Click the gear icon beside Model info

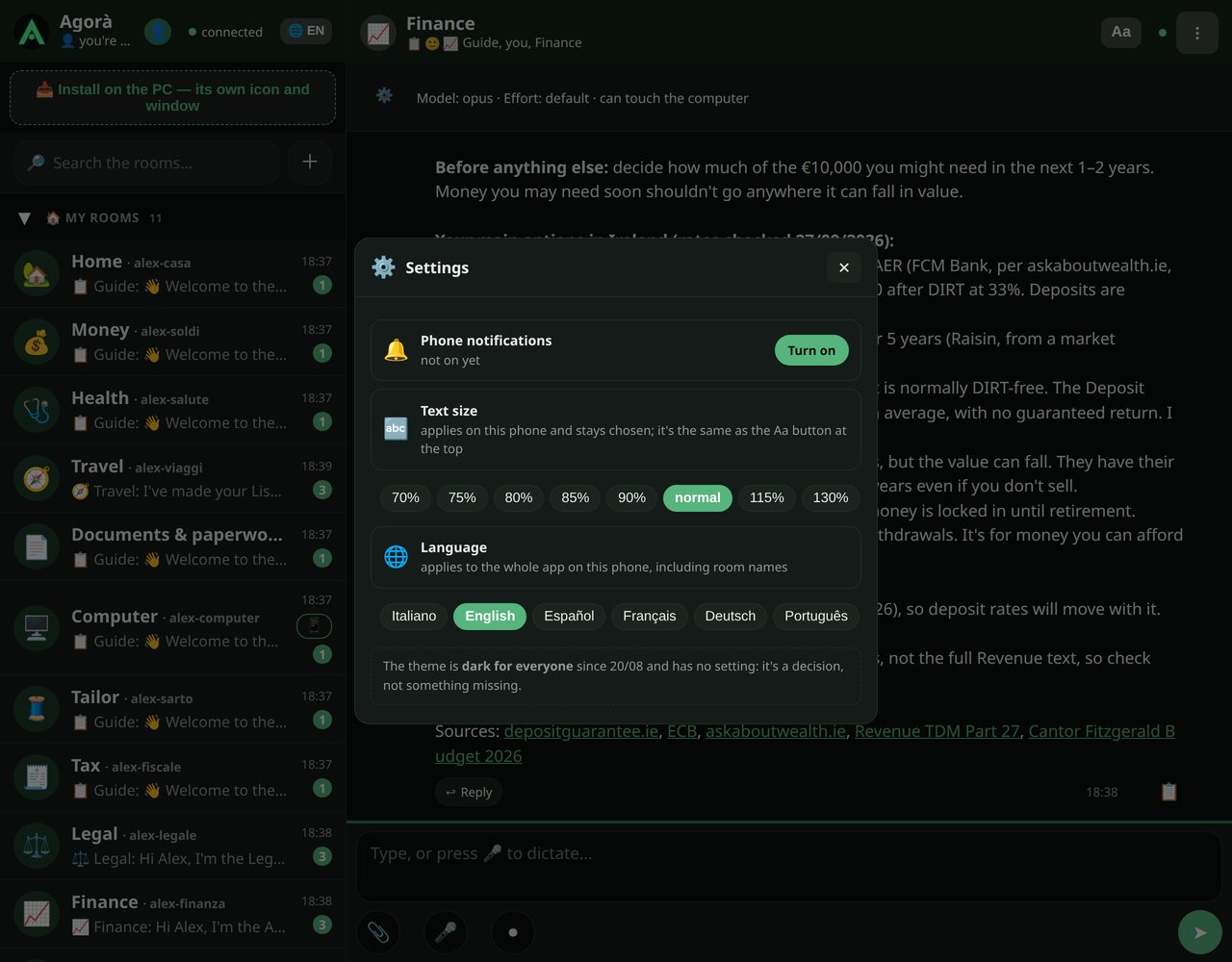384,96
